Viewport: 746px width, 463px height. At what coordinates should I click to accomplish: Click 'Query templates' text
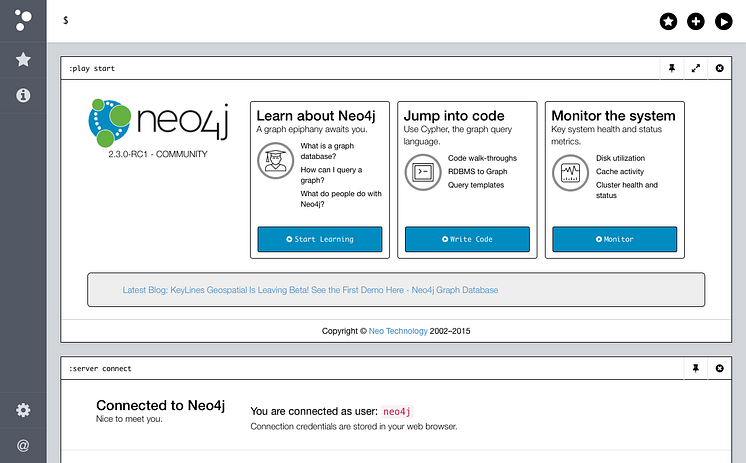click(x=476, y=185)
